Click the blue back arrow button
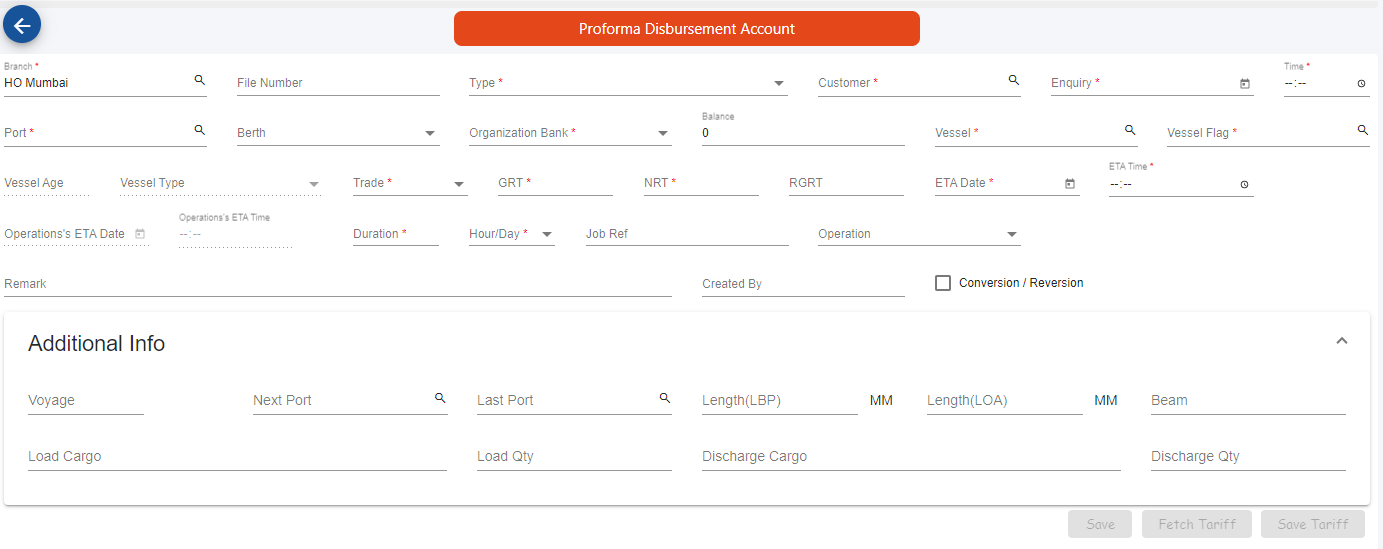Image resolution: width=1383 pixels, height=549 pixels. pos(22,25)
